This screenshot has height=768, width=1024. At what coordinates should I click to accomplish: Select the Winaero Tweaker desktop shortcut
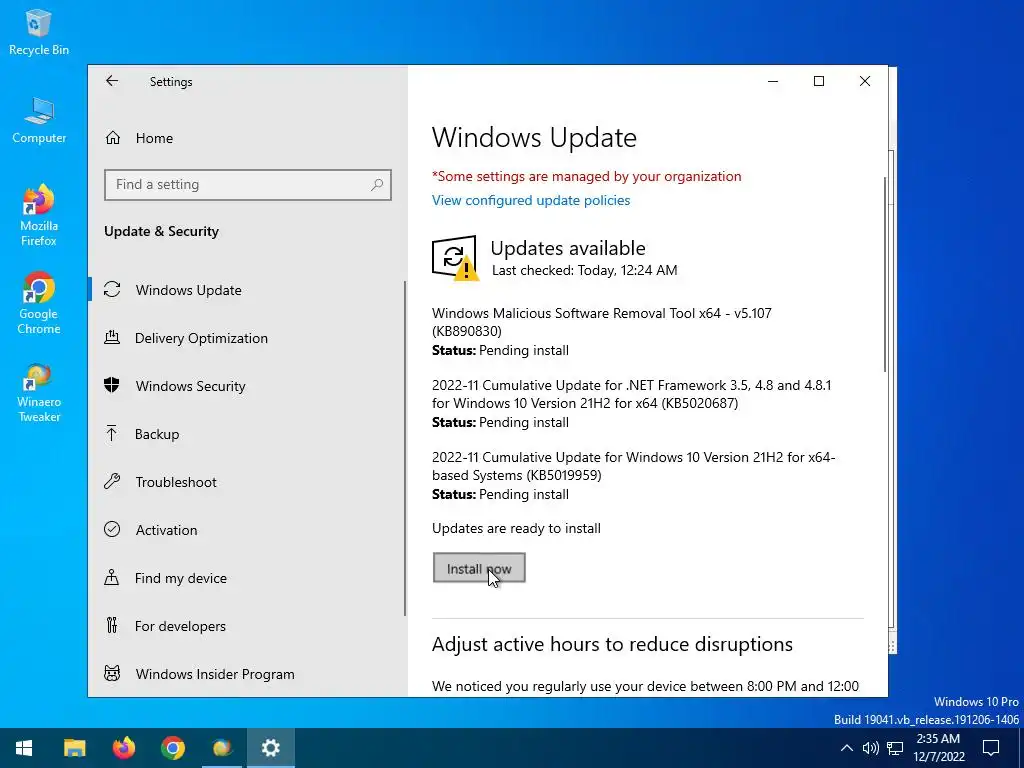[x=39, y=392]
